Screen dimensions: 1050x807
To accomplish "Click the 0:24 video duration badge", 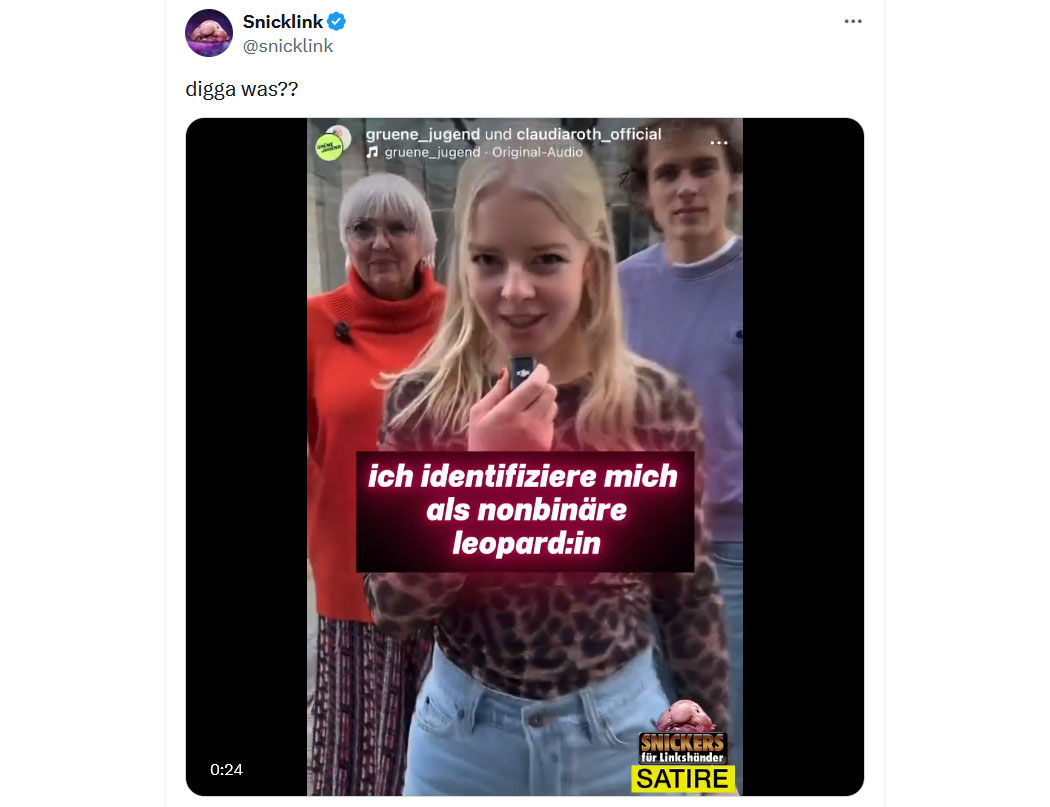I will point(226,769).
